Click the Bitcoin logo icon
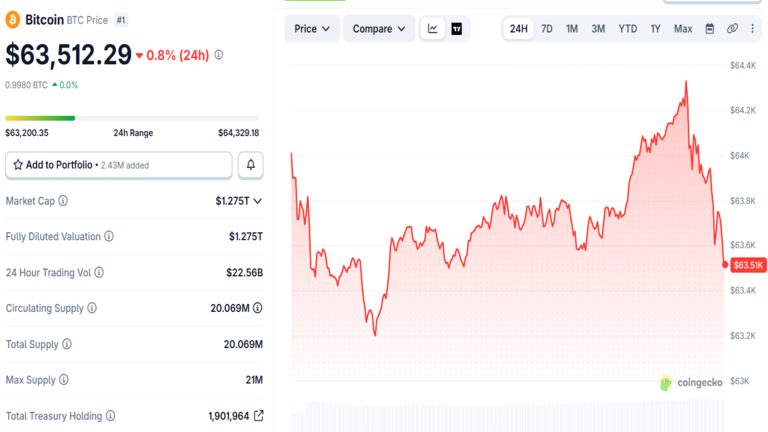The image size is (768, 432). (x=12, y=20)
